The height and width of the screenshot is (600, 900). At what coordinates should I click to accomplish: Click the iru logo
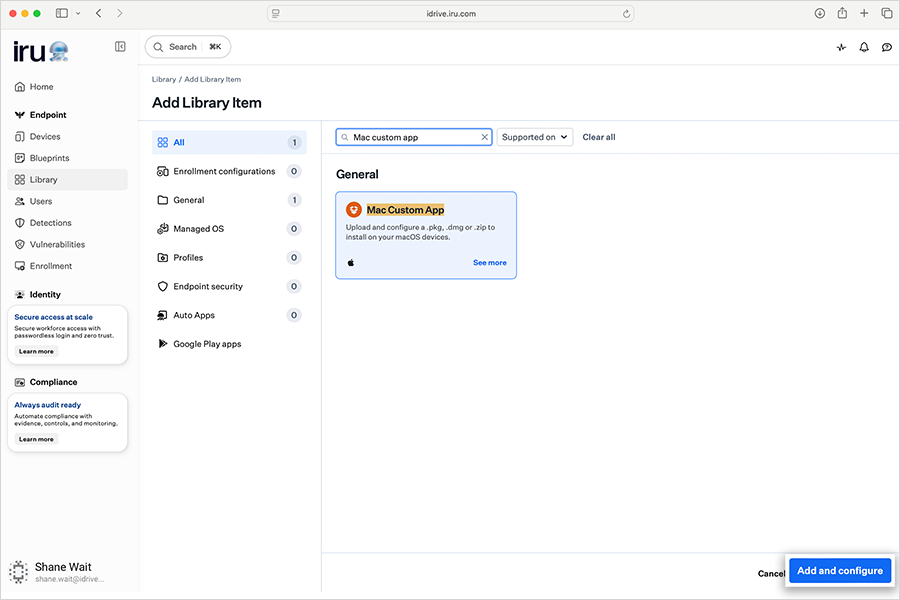pos(41,52)
